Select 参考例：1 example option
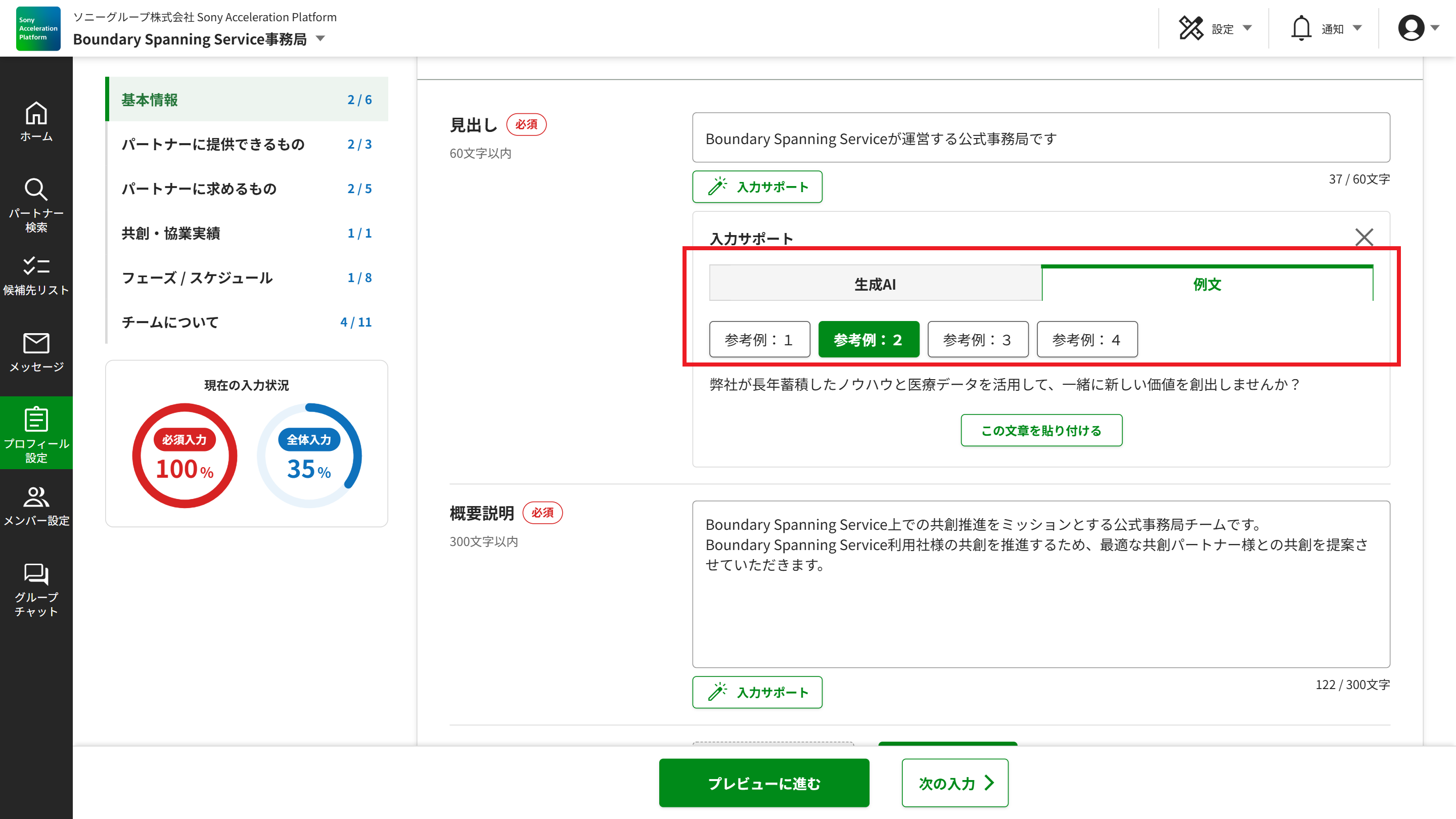This screenshot has height=819, width=1456. tap(759, 340)
